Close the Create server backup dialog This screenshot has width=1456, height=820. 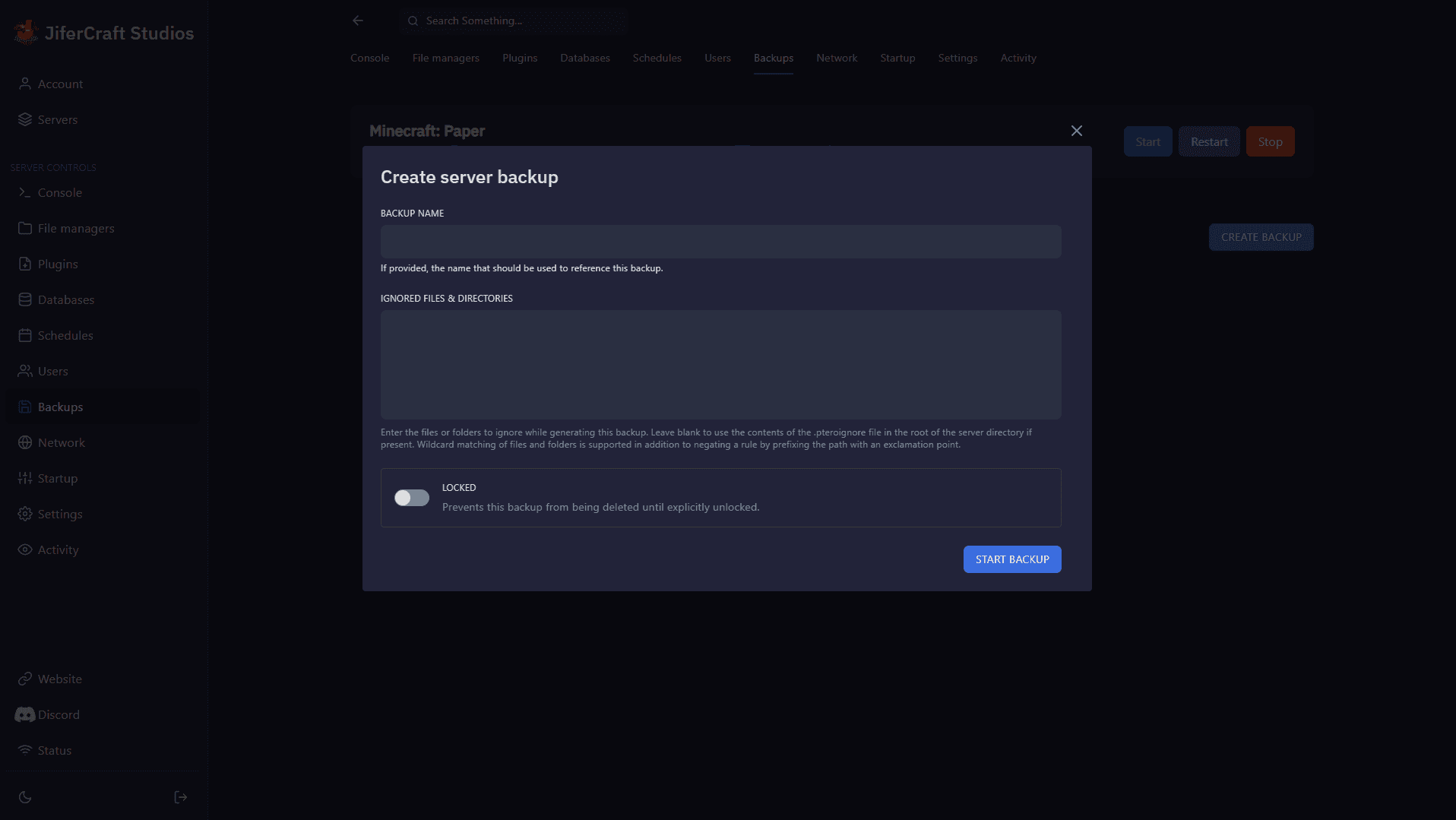(x=1076, y=131)
